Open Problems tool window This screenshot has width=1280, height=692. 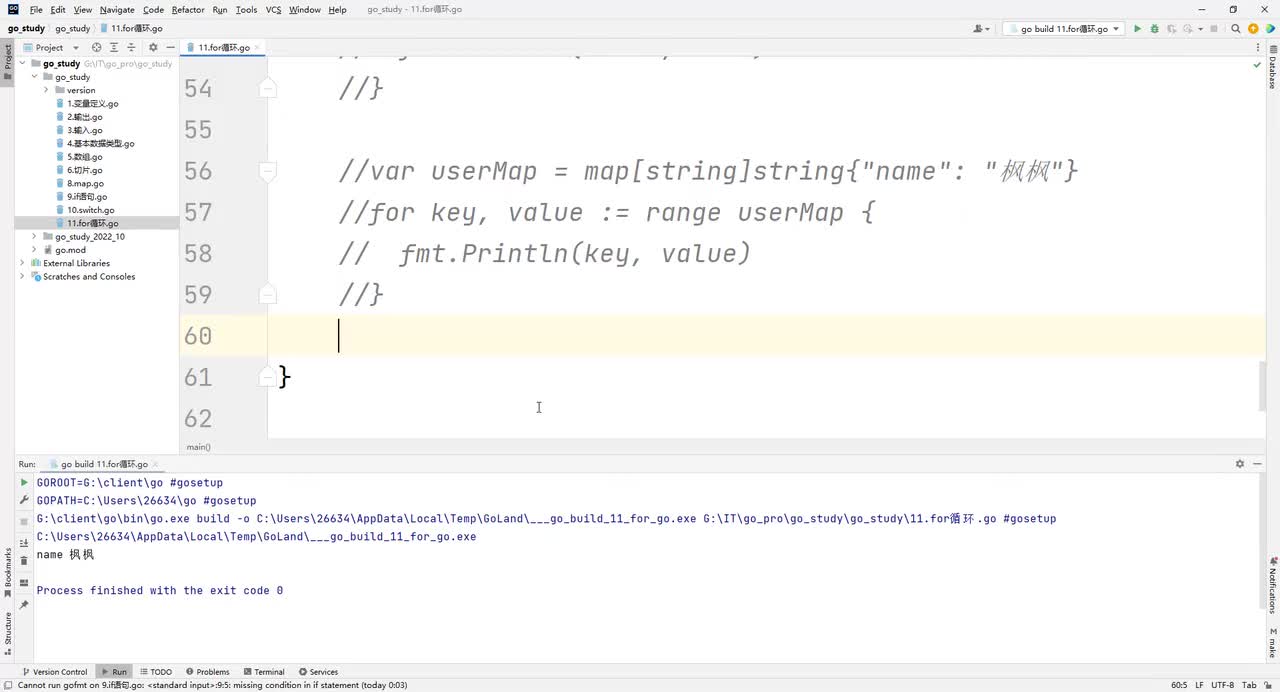coord(207,672)
